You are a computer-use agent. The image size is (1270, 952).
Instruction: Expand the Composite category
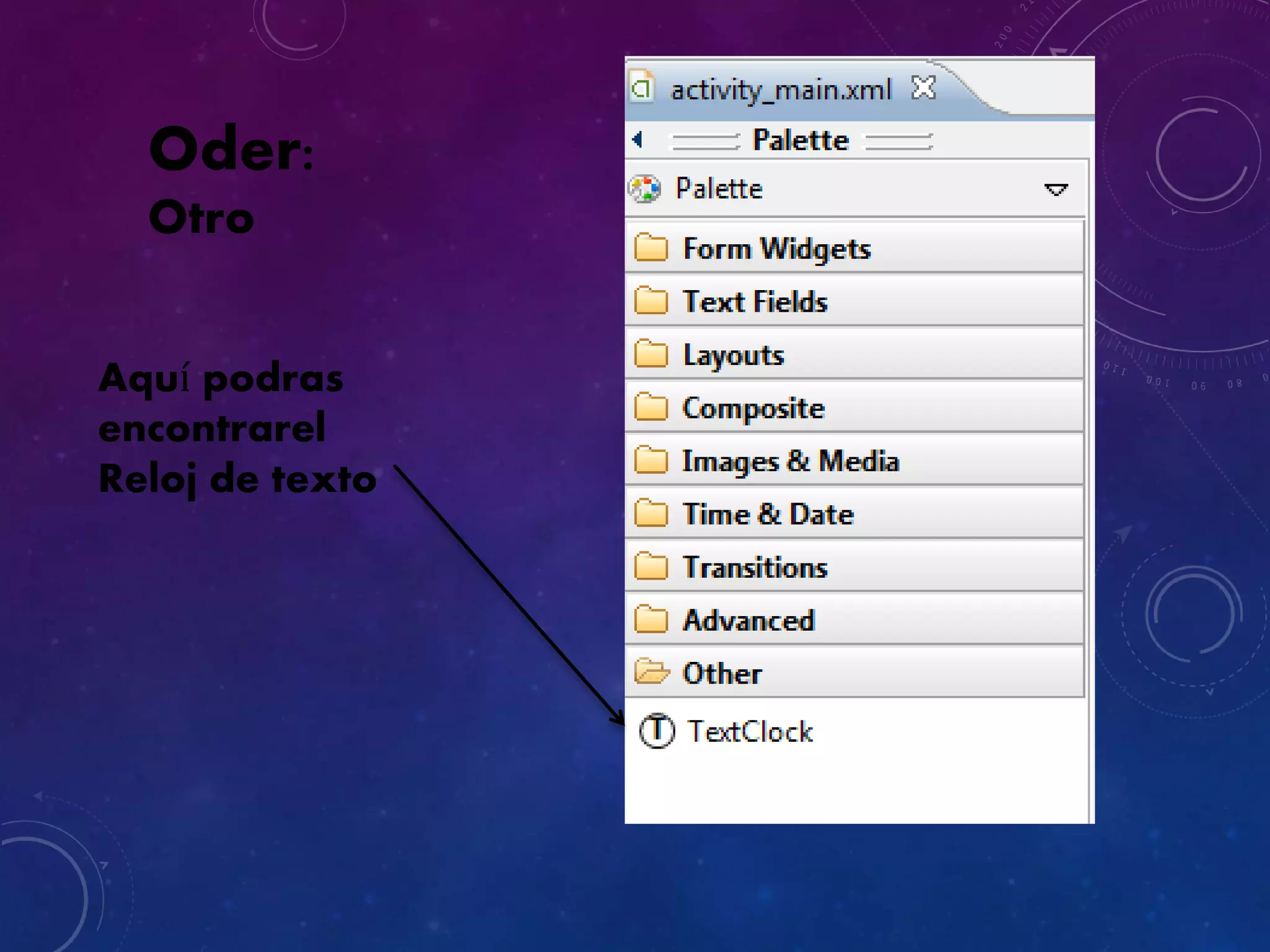click(x=753, y=408)
